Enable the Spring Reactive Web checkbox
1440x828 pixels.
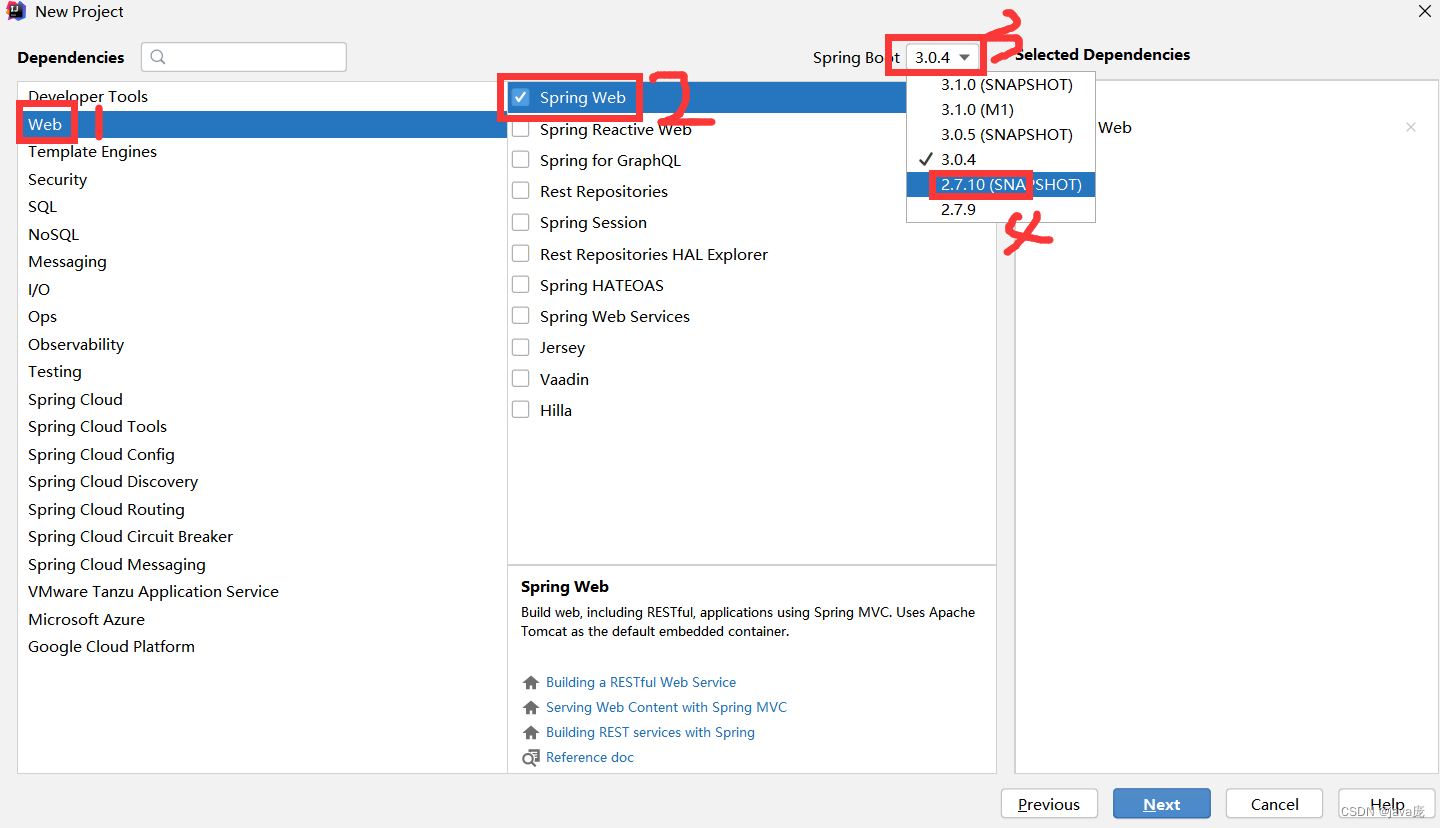pyautogui.click(x=520, y=129)
